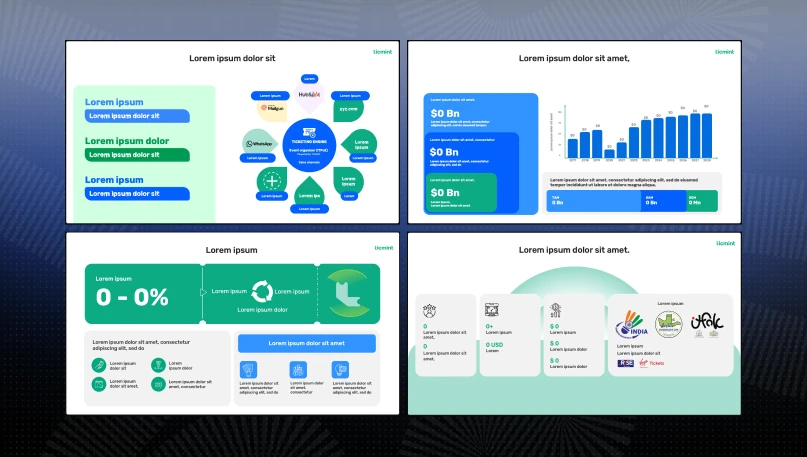The height and width of the screenshot is (457, 807).
Task: Select the bottom-right logos slide thumbnail
Action: point(574,324)
